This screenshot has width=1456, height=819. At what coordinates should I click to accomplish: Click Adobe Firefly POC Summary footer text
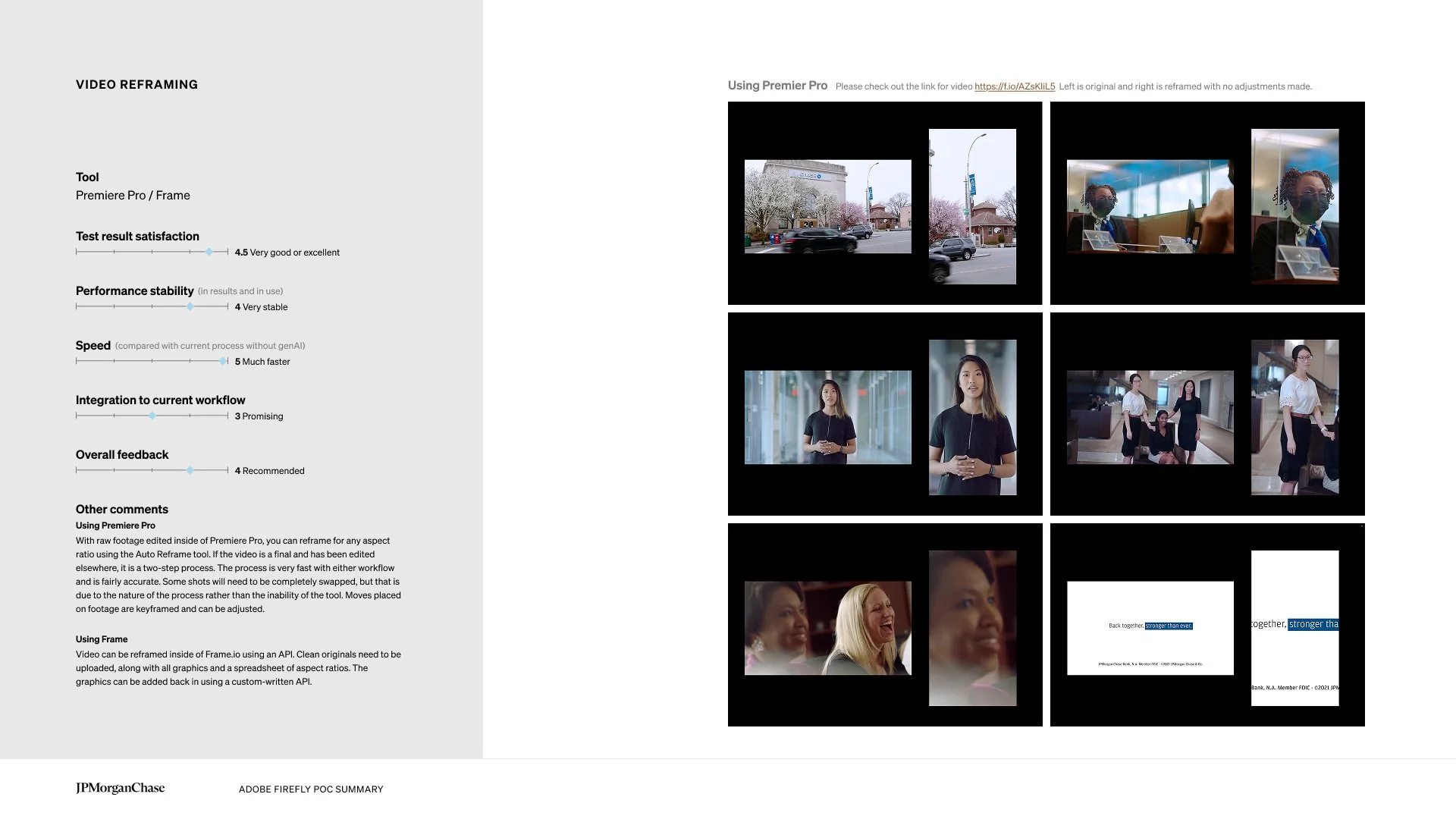(311, 789)
